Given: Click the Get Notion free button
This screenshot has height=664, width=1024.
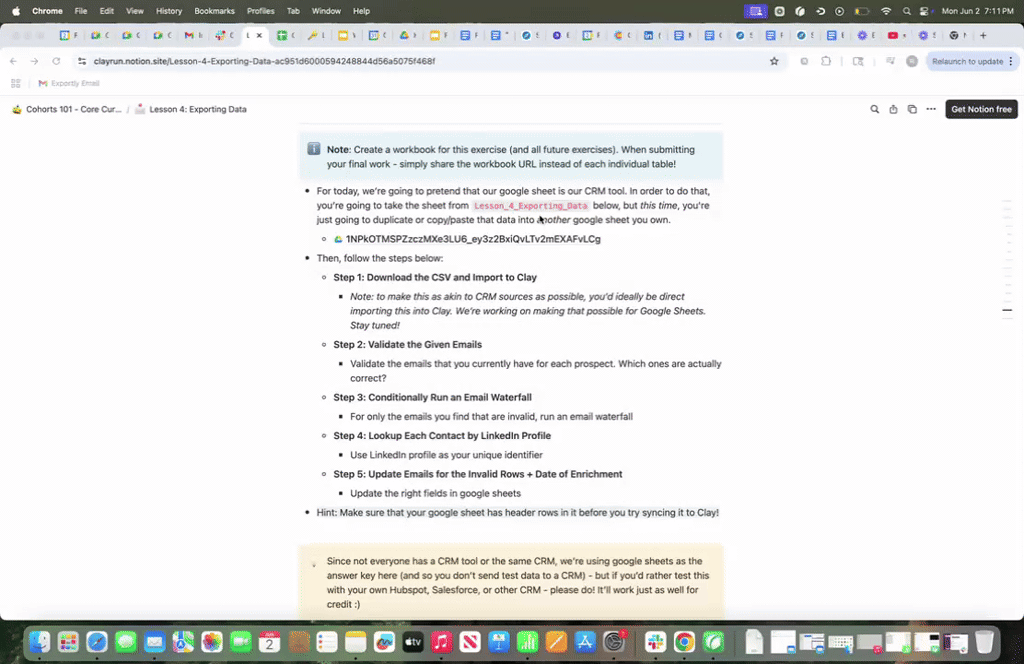Looking at the screenshot, I should click(x=981, y=109).
